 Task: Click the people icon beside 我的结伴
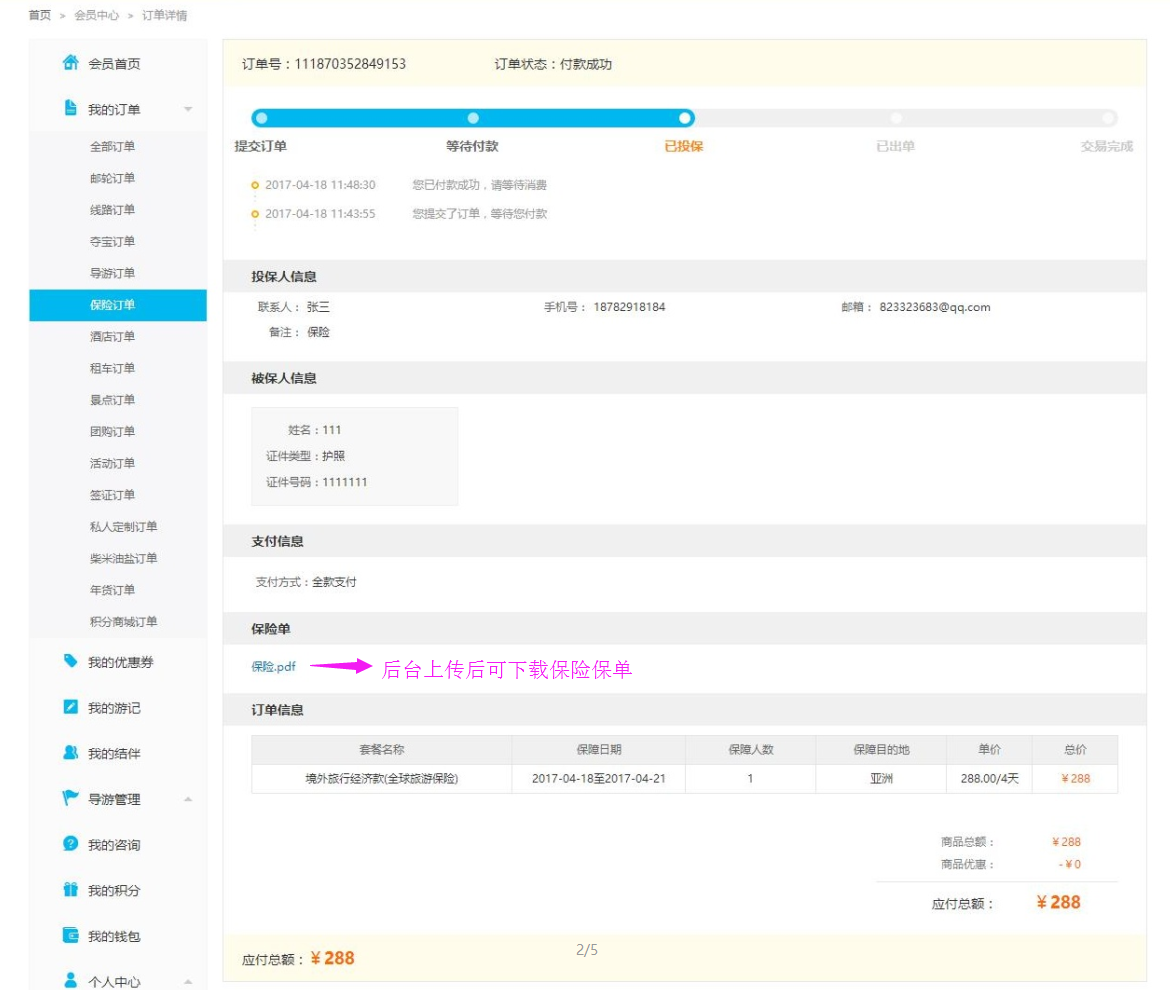[70, 753]
